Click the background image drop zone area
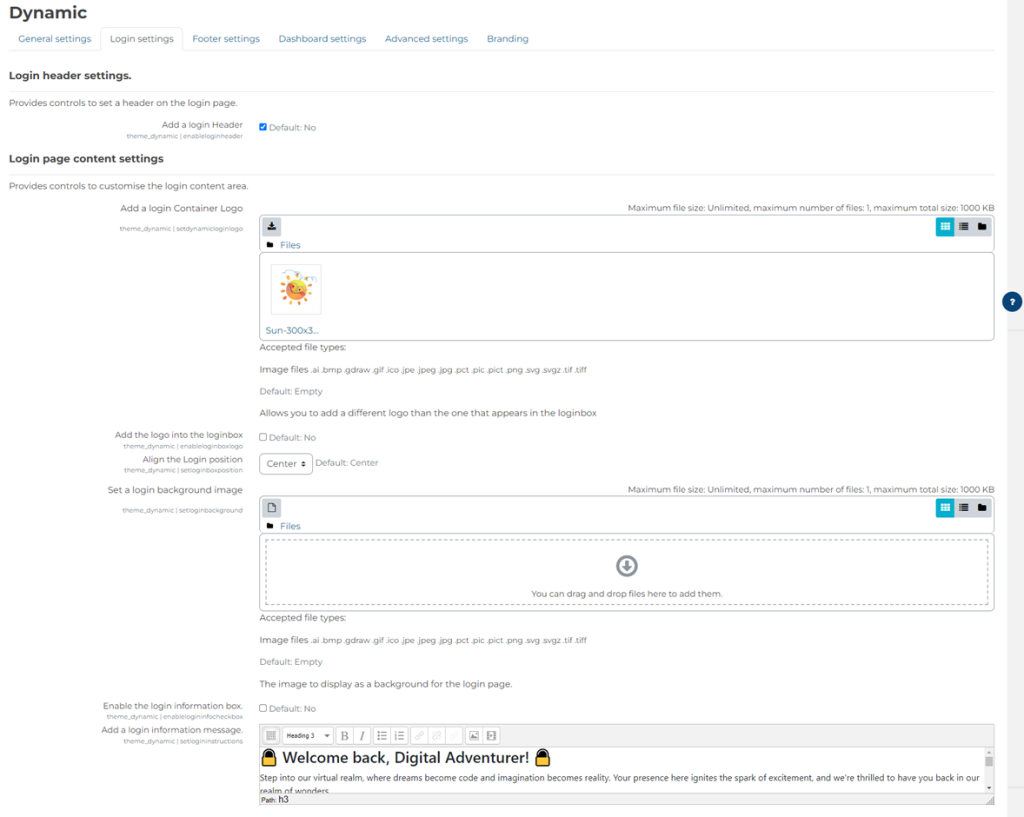 point(627,572)
